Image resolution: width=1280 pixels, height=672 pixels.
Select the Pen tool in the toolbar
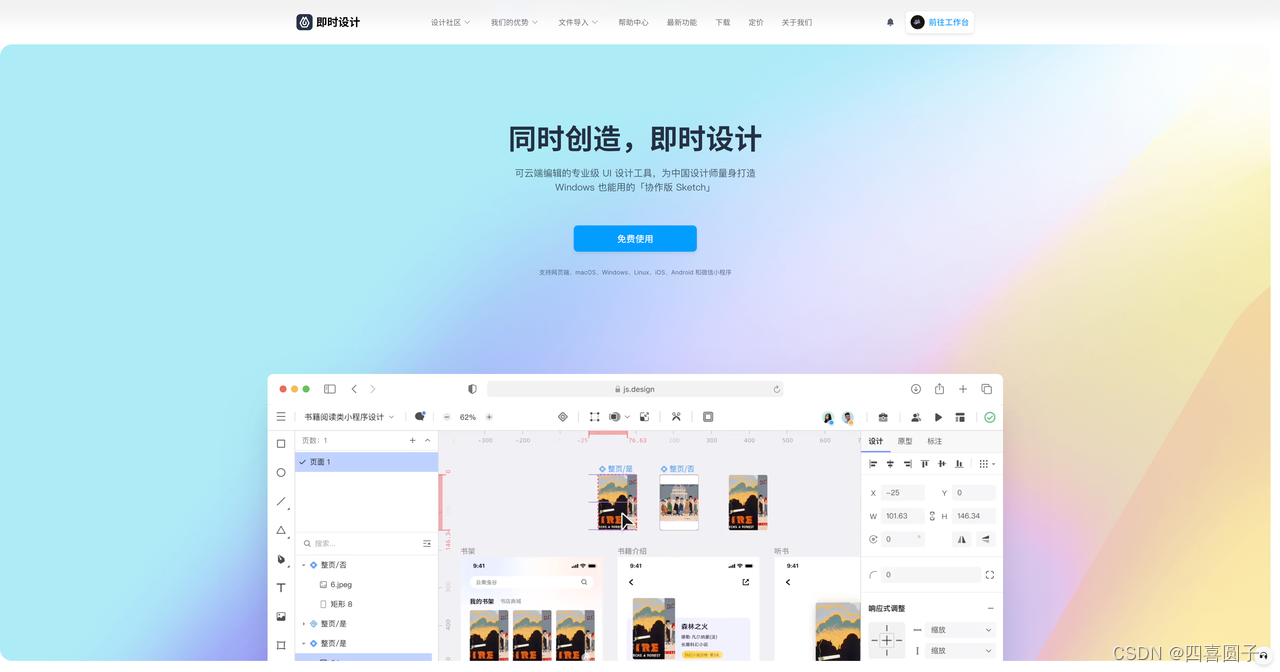(x=281, y=558)
